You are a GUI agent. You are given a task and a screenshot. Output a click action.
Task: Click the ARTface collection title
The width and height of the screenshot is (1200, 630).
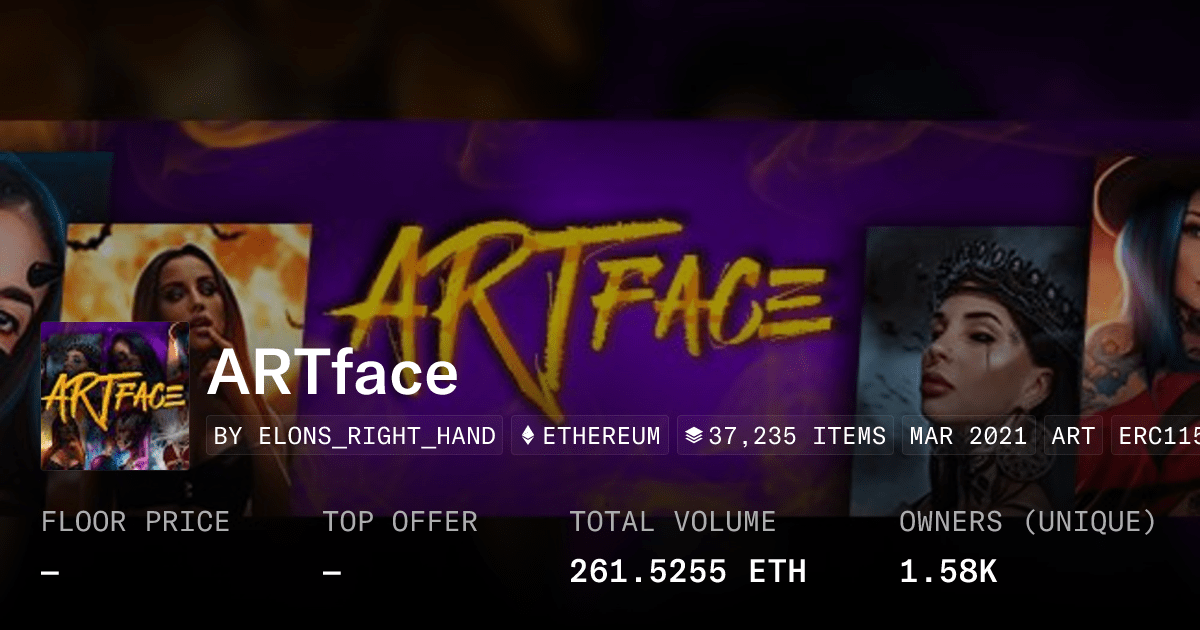[x=333, y=374]
